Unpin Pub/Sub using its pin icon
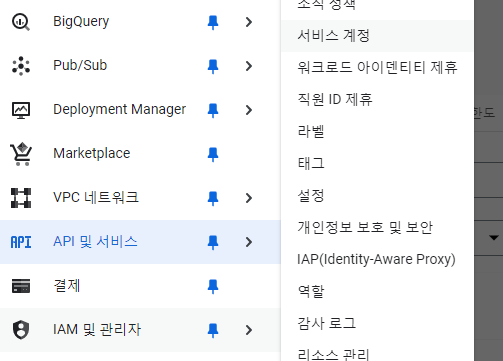Viewport: 503px width, 361px height. 213,66
